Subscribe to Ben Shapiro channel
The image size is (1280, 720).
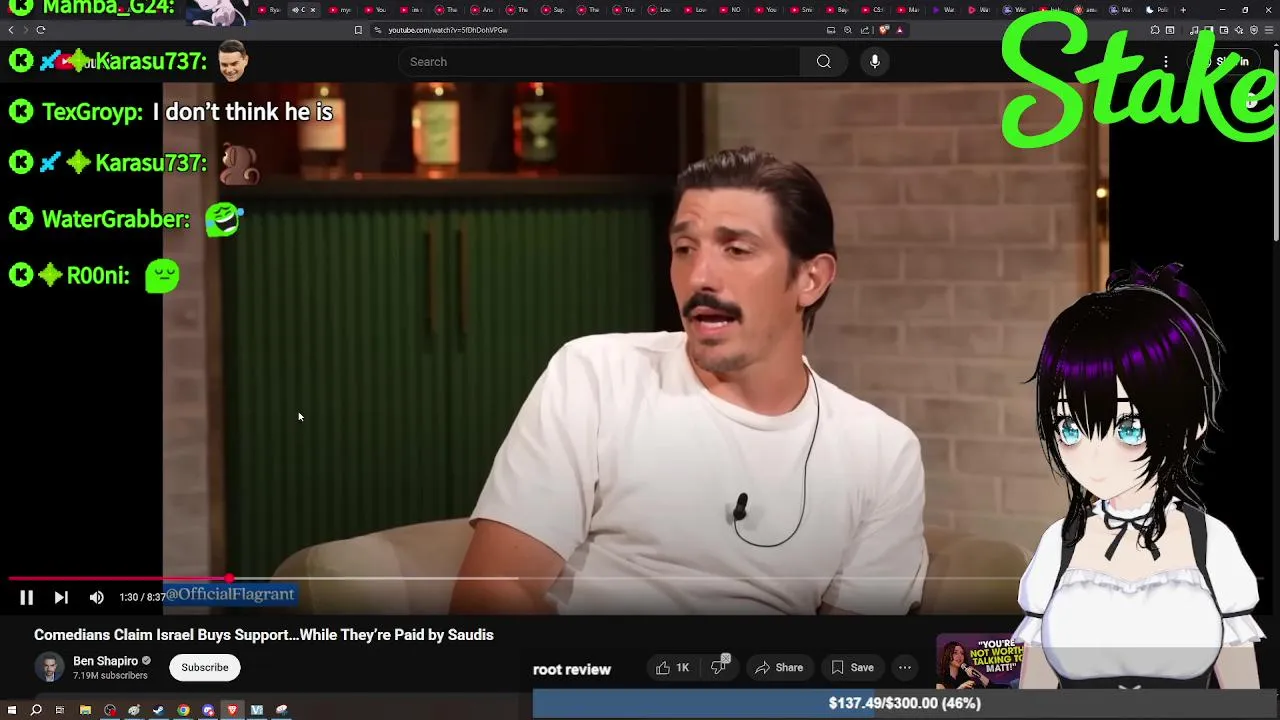pyautogui.click(x=205, y=667)
